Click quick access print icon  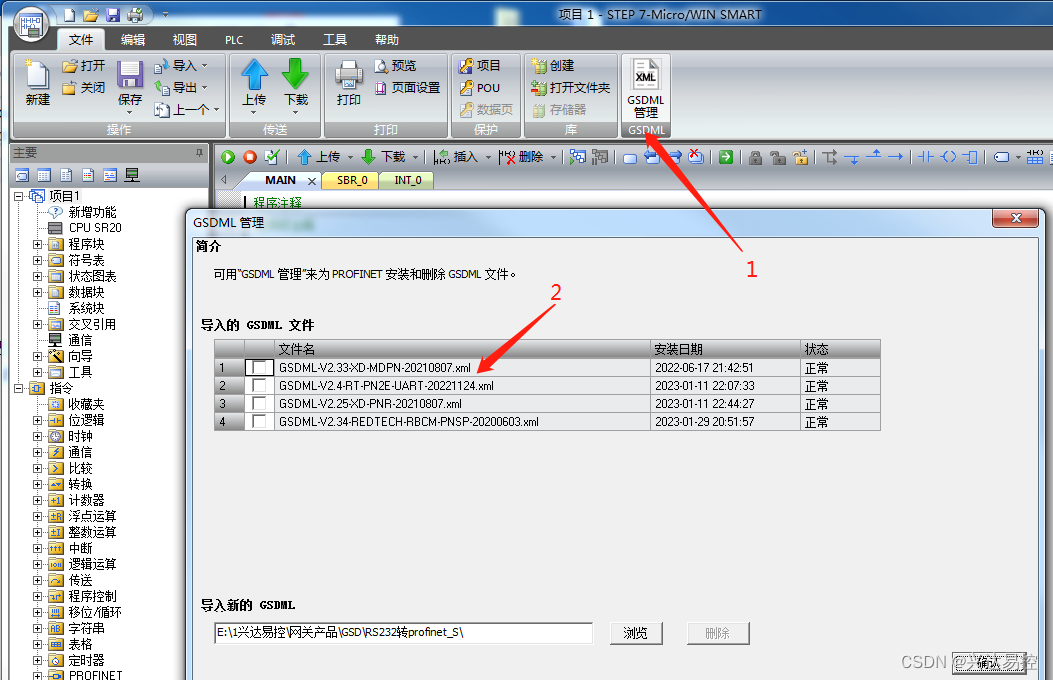[134, 14]
